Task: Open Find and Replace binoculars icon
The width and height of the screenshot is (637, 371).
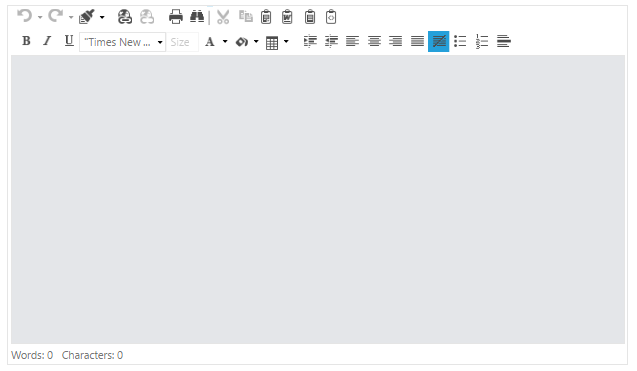Action: pyautogui.click(x=197, y=17)
